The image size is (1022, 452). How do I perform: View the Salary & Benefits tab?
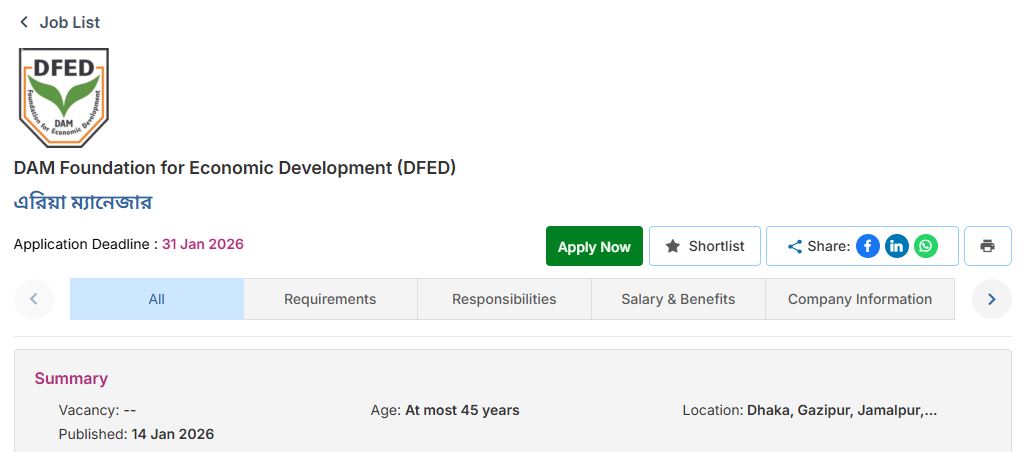[x=678, y=299]
